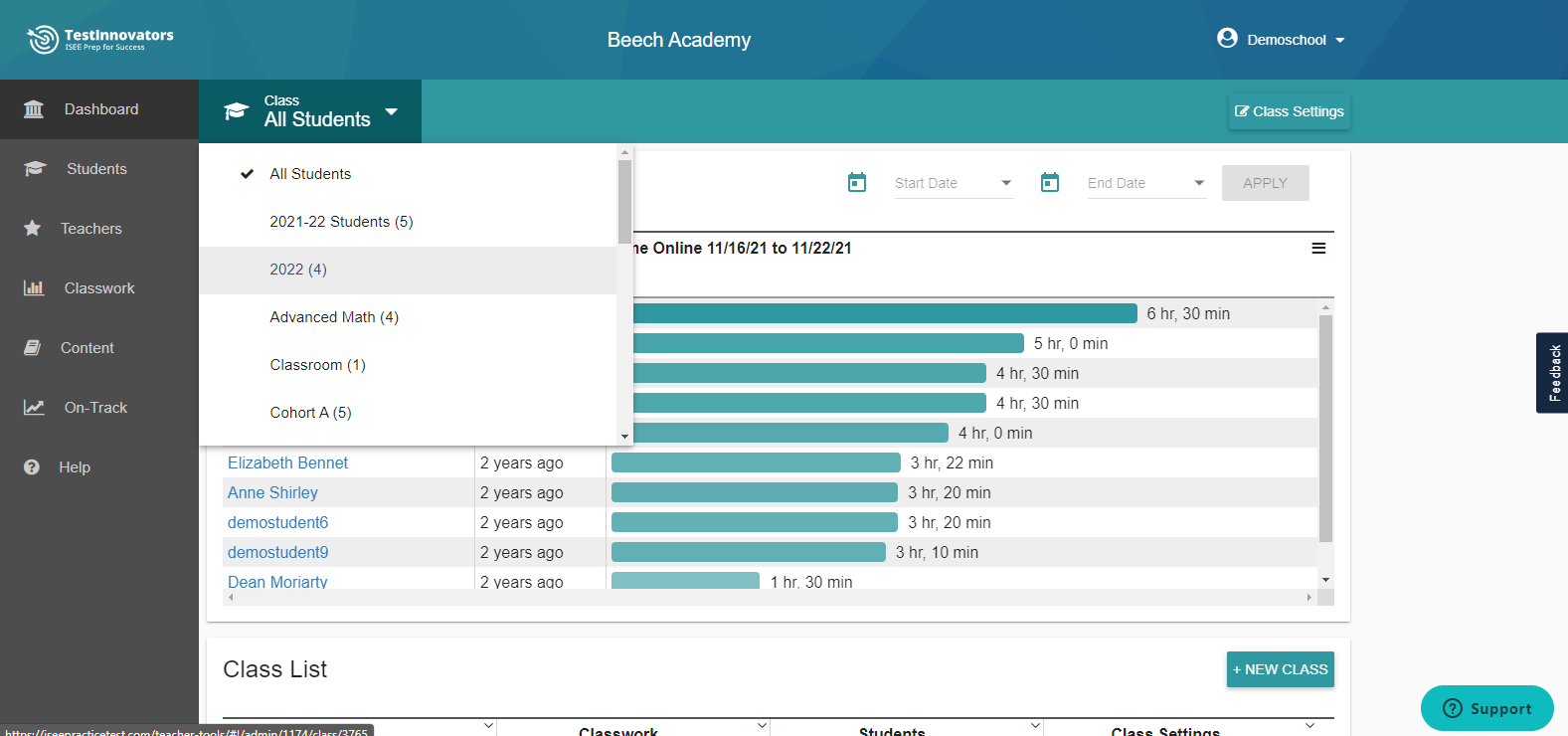The height and width of the screenshot is (736, 1568).
Task: Open the On-Track line chart icon
Action: point(34,408)
